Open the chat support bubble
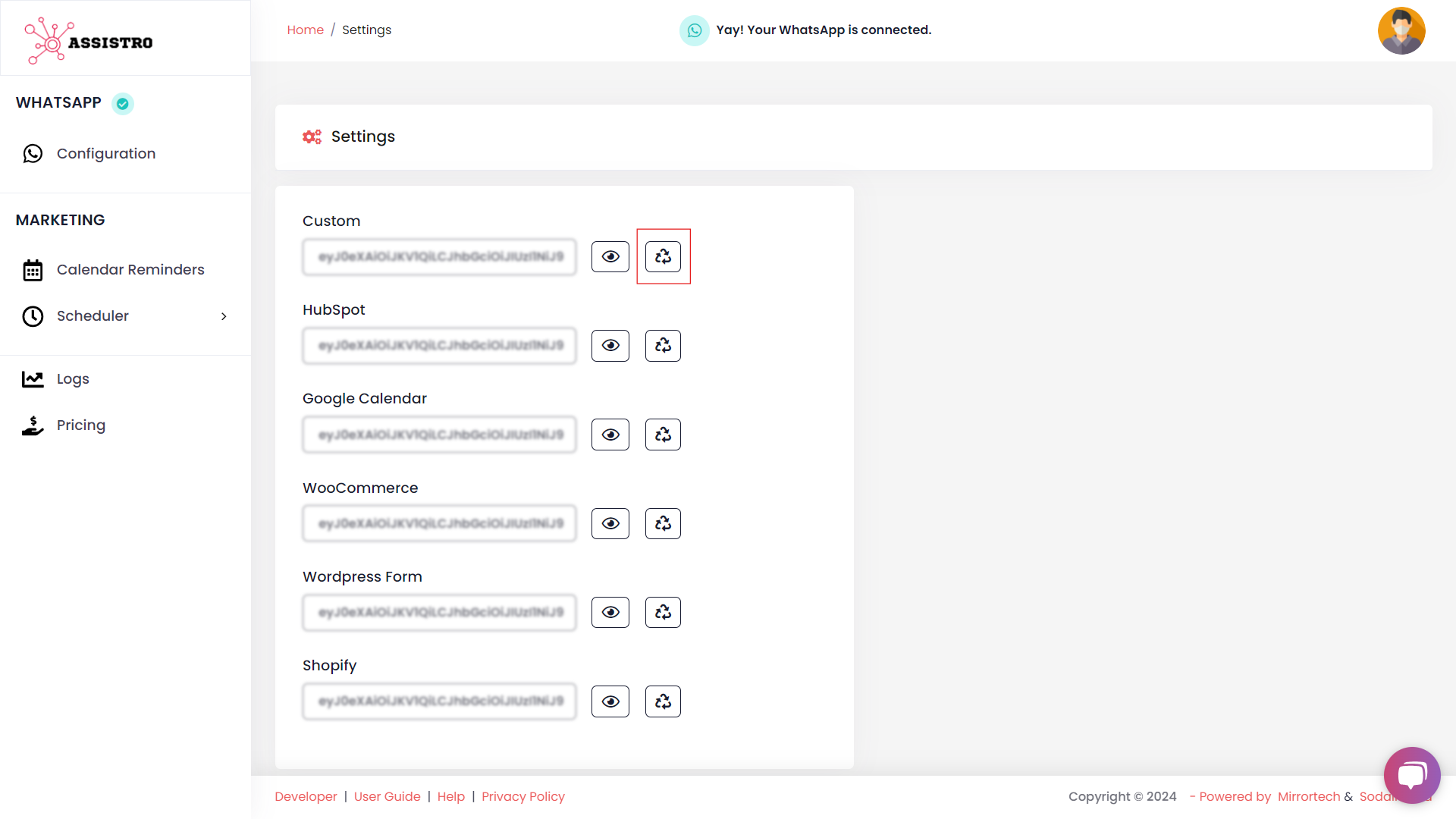The height and width of the screenshot is (819, 1456). pyautogui.click(x=1411, y=775)
